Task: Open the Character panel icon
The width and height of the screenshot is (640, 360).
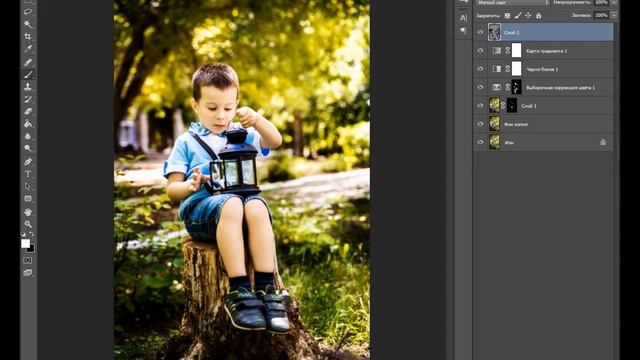Action: tap(463, 18)
